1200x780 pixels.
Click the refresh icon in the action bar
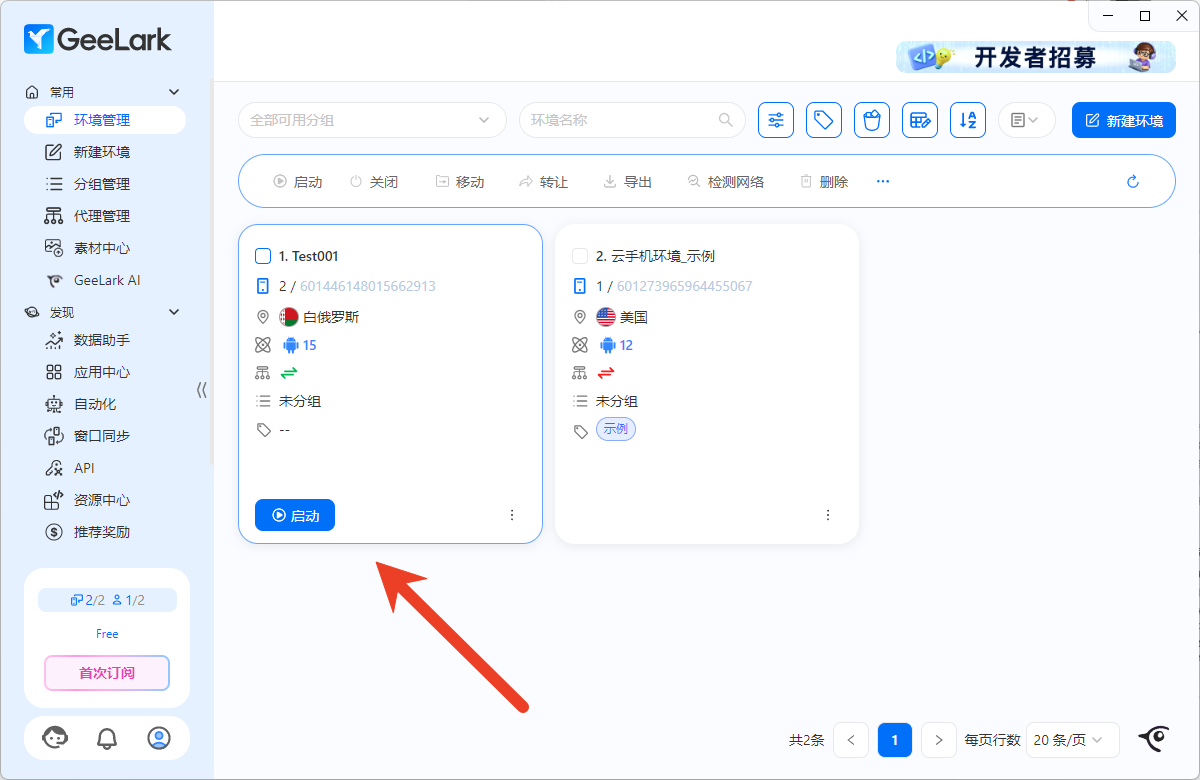pos(1133,182)
